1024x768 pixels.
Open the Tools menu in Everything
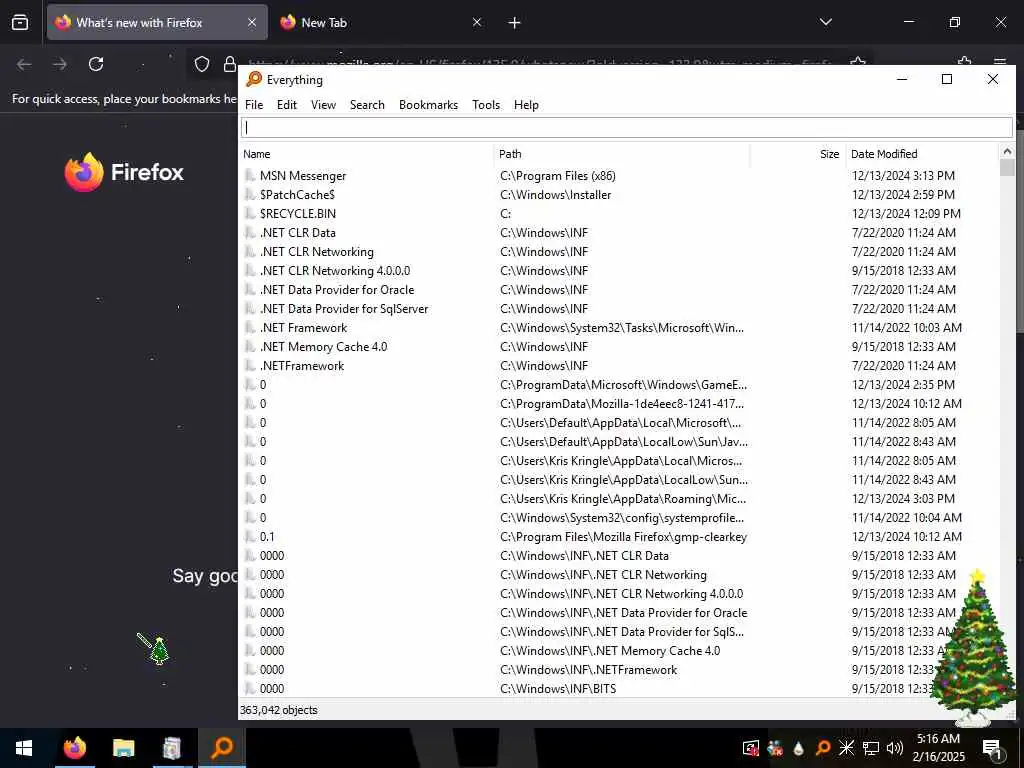[x=486, y=104]
